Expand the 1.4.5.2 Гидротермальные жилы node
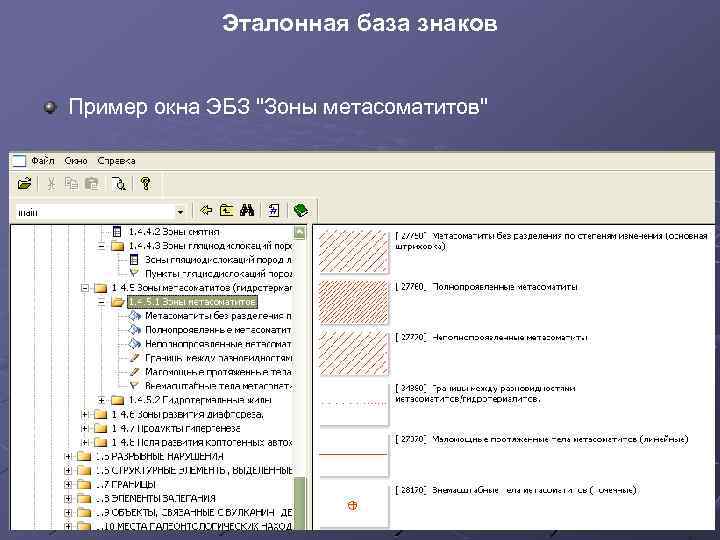Viewport: 720px width, 540px height. 101,400
